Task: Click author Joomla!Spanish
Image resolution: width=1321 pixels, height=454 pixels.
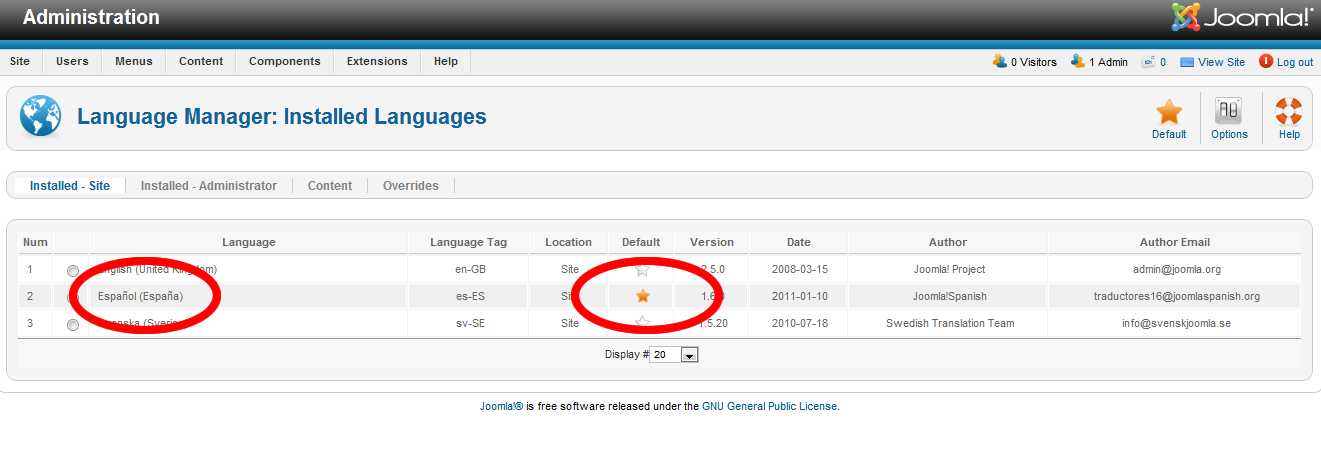Action: [x=949, y=296]
